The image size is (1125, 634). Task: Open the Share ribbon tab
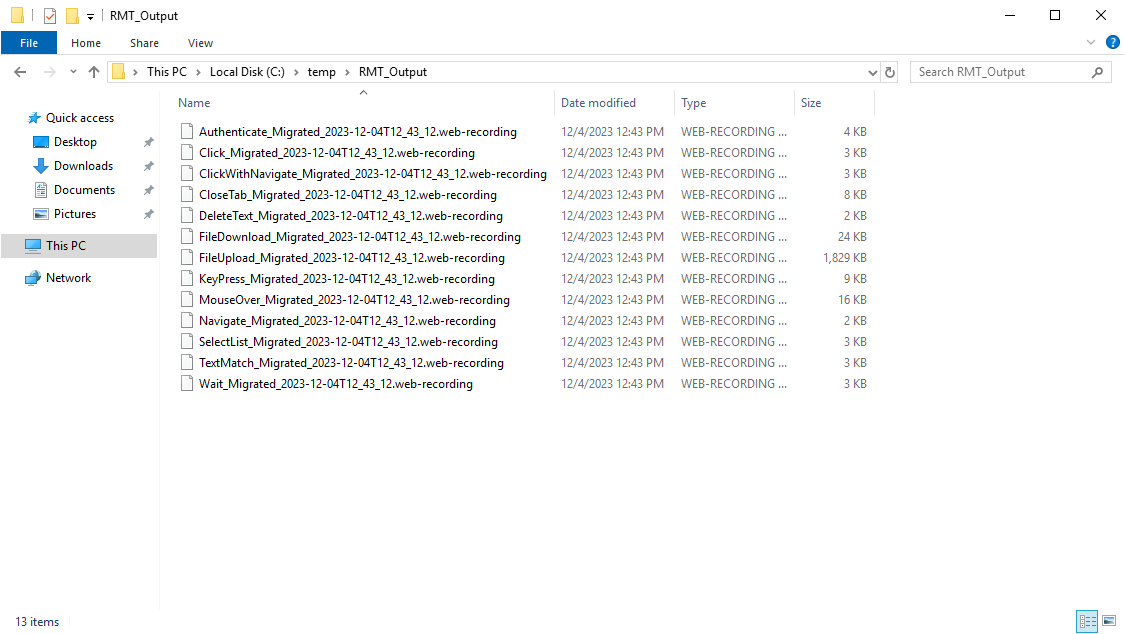coord(144,43)
